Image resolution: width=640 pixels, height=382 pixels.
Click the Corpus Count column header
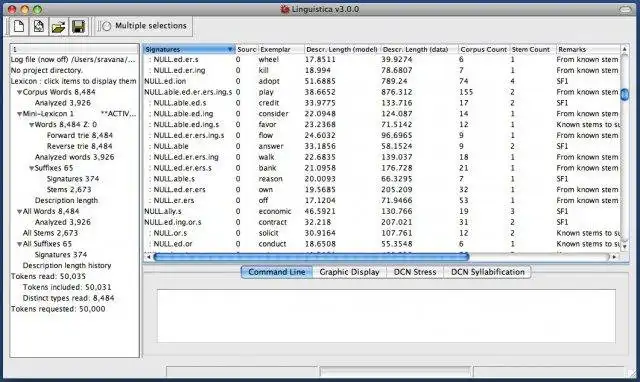click(484, 49)
